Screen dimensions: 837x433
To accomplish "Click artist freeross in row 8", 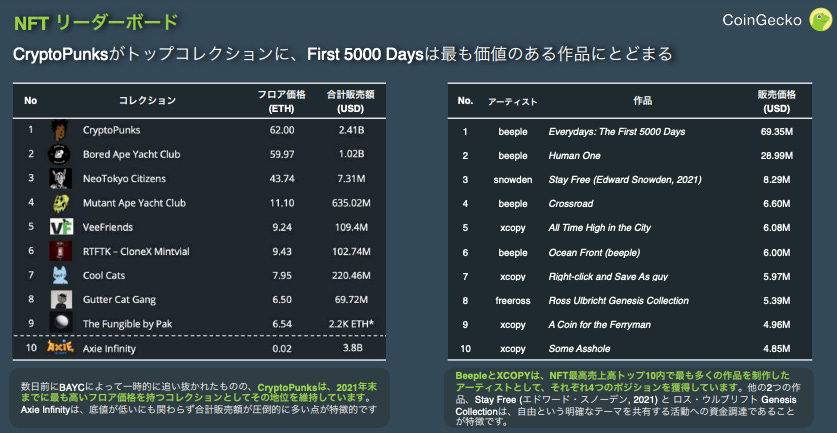I will 512,301.
